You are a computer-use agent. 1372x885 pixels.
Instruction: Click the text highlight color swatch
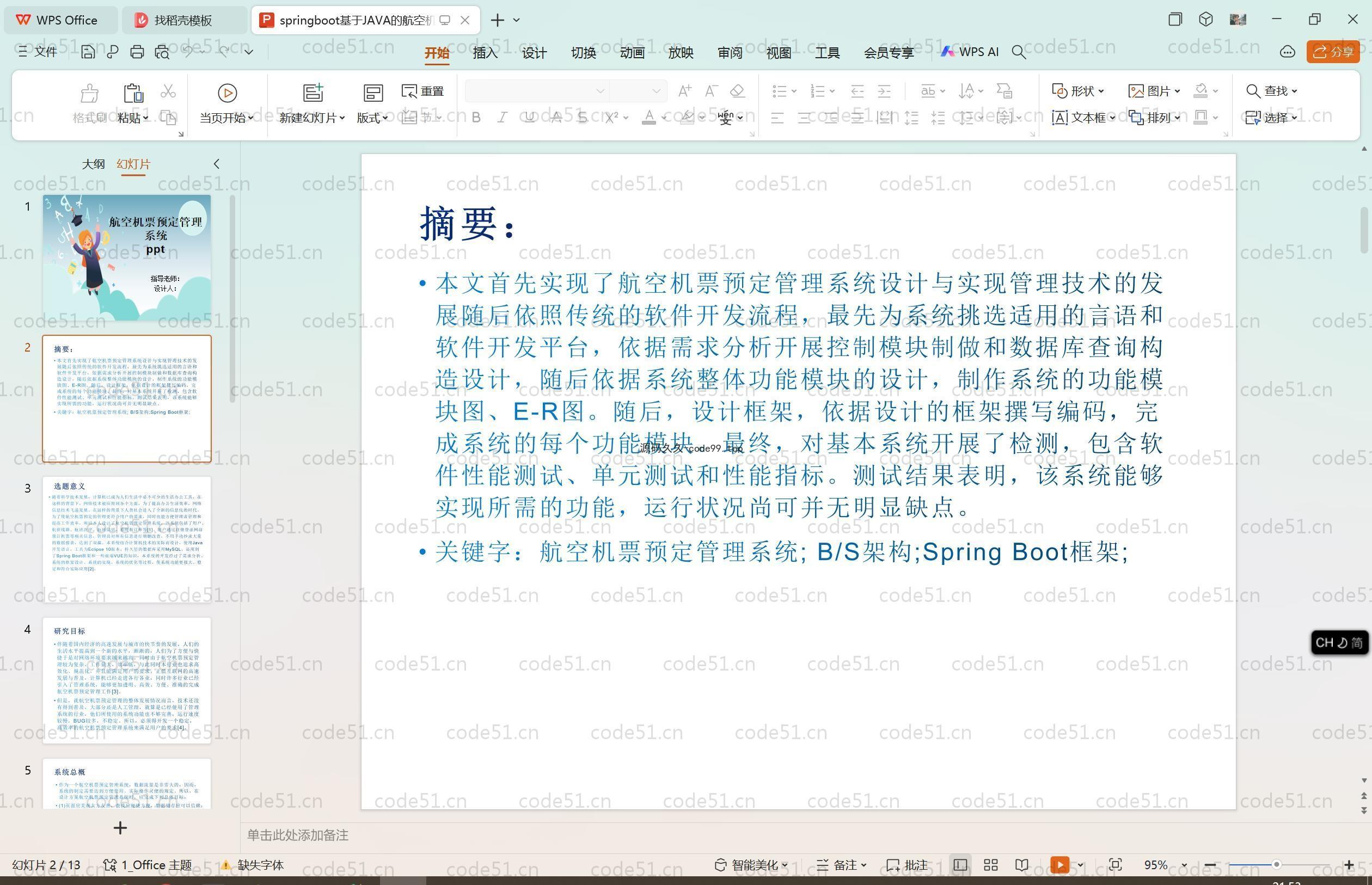pyautogui.click(x=687, y=118)
